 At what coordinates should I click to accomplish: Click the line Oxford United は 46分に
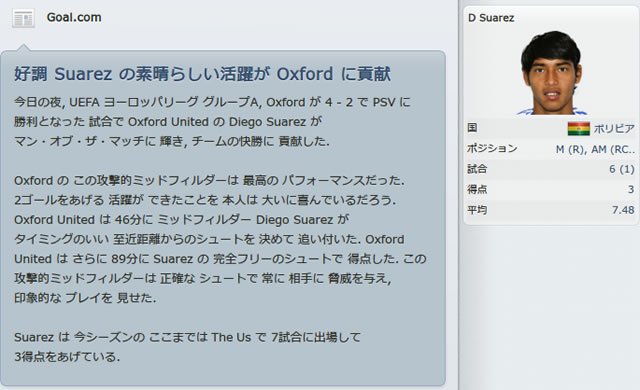click(x=182, y=219)
